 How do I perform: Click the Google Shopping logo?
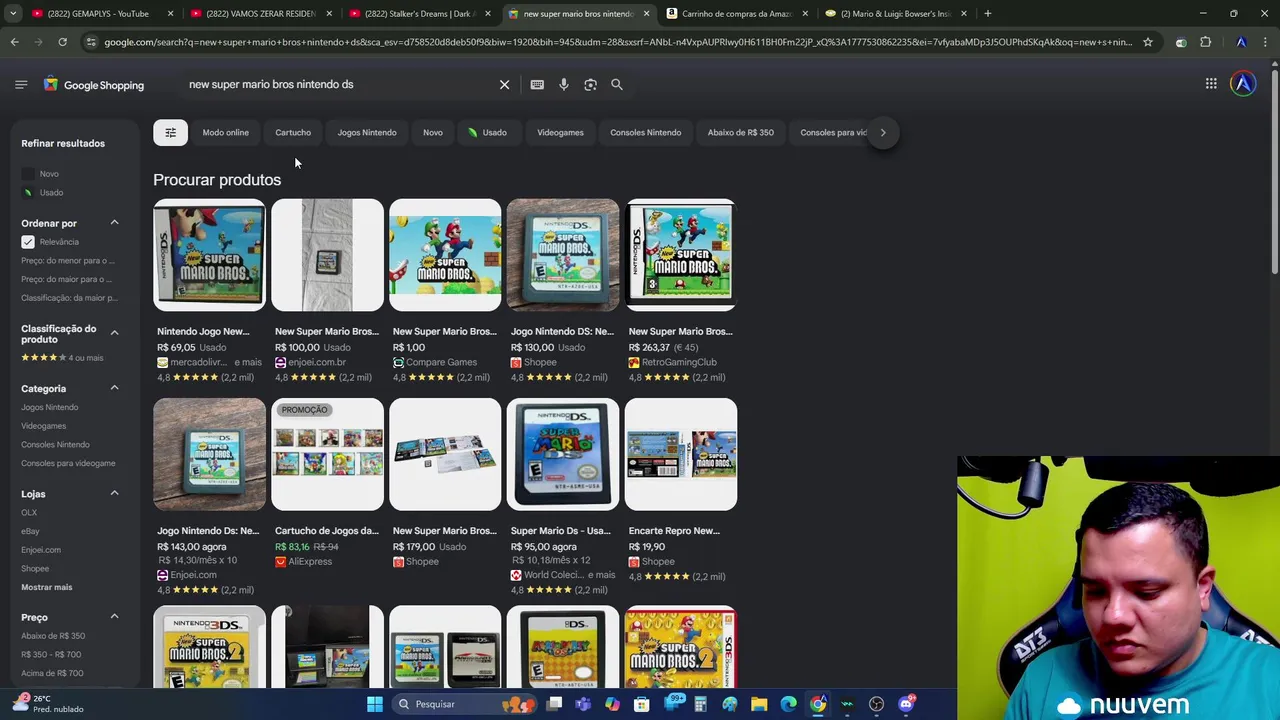coord(94,85)
